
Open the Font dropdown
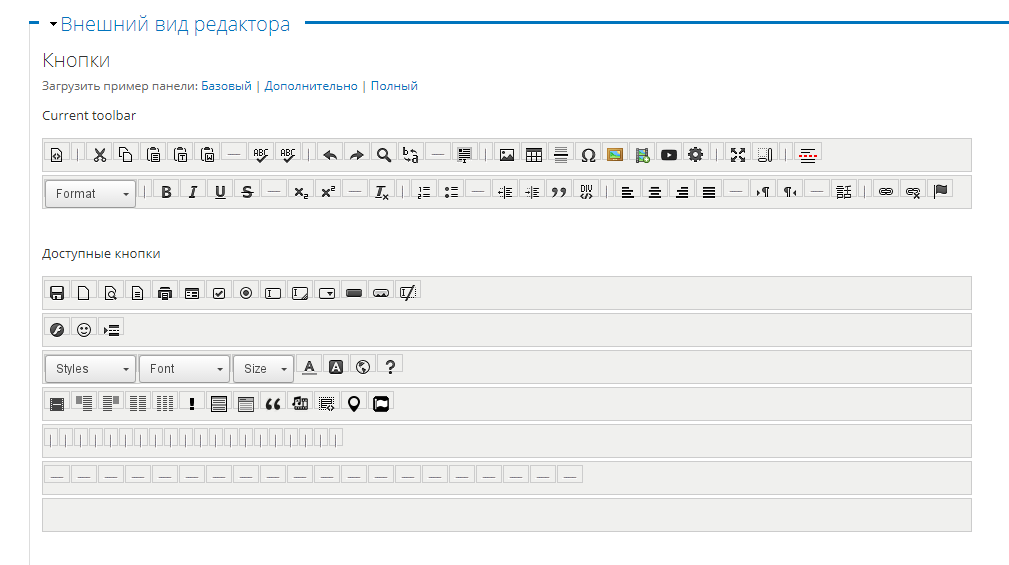point(185,369)
